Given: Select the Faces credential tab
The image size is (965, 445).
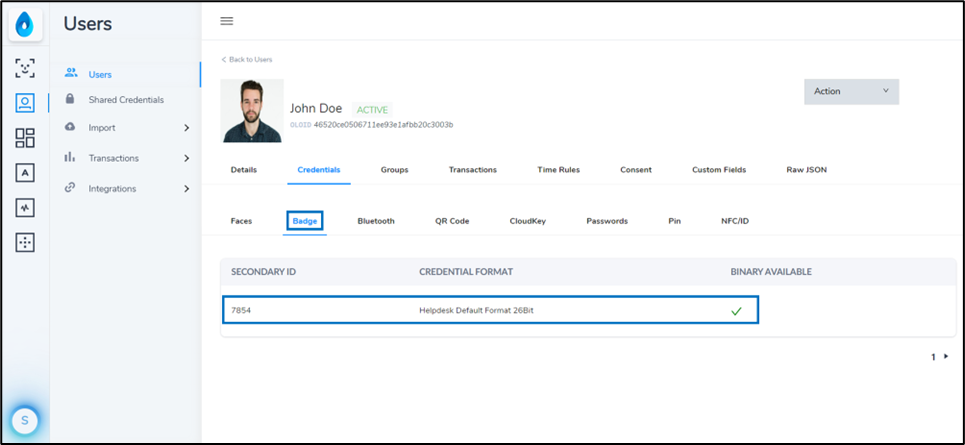Looking at the screenshot, I should point(241,221).
